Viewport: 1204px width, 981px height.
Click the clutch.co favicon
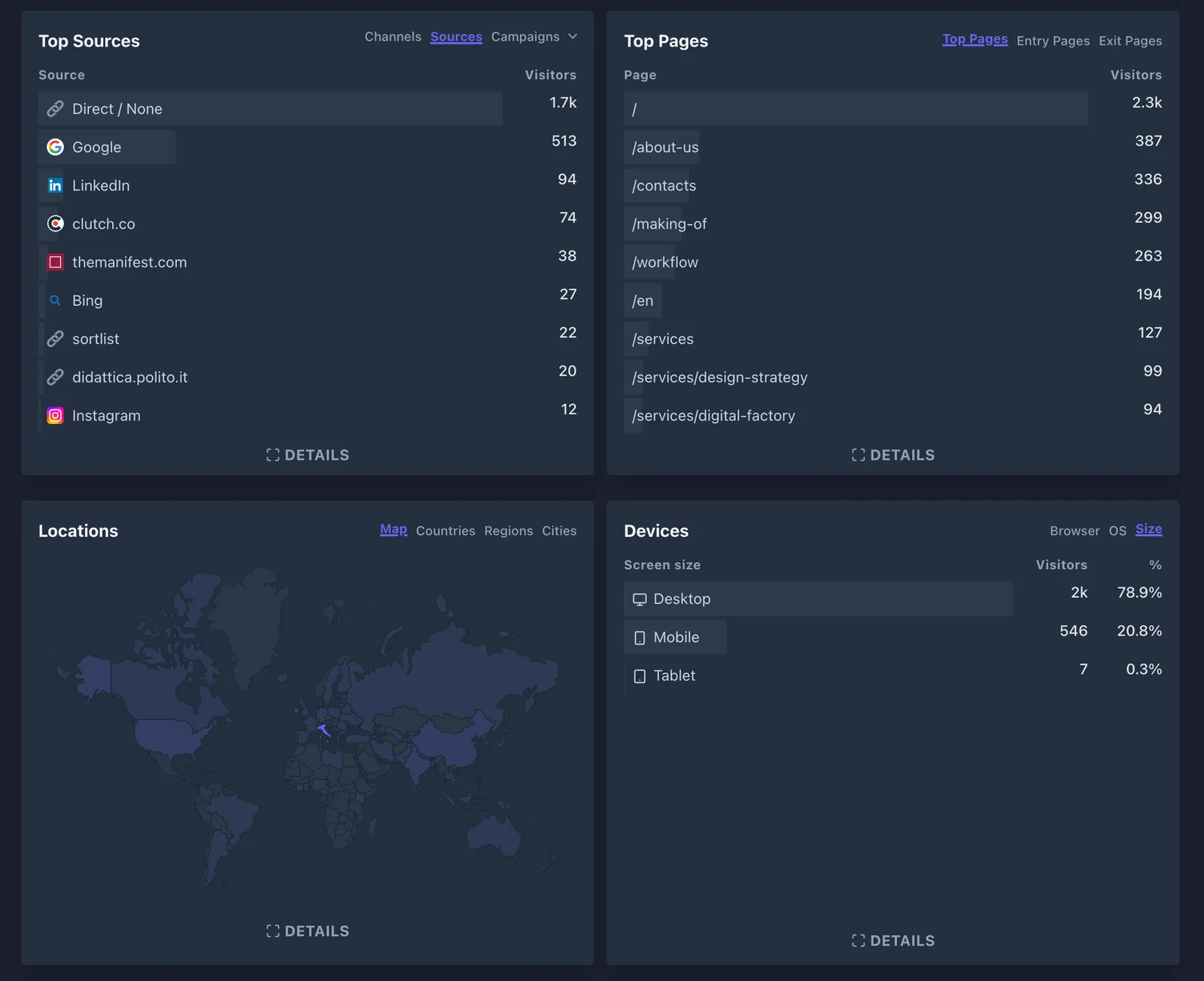coord(55,224)
